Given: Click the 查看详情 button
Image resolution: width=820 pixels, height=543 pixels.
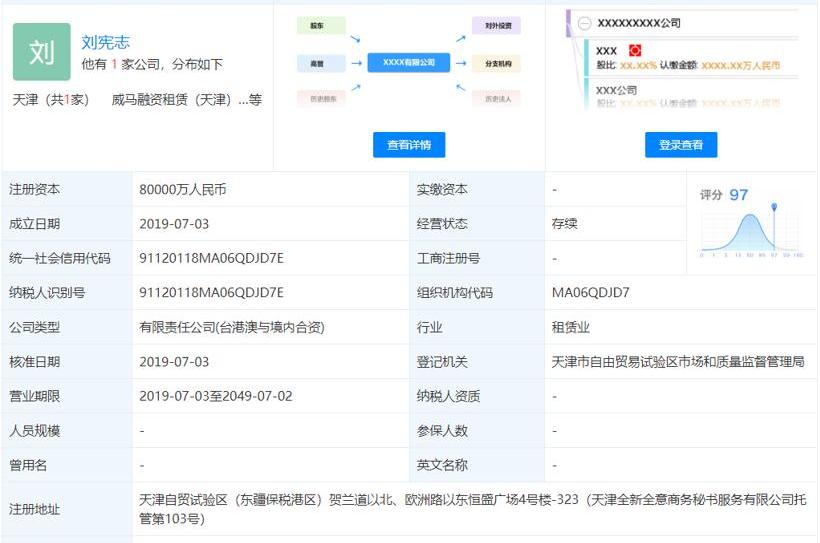Looking at the screenshot, I should tap(409, 145).
